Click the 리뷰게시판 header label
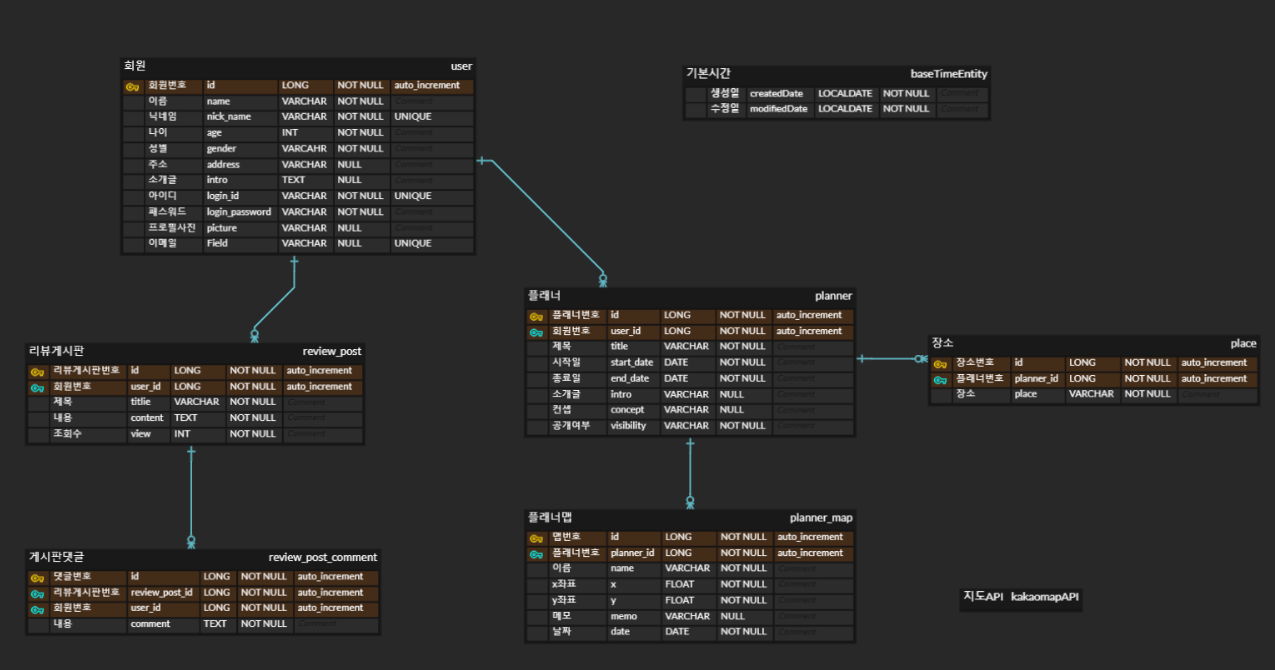This screenshot has height=670, width=1275. (56, 351)
